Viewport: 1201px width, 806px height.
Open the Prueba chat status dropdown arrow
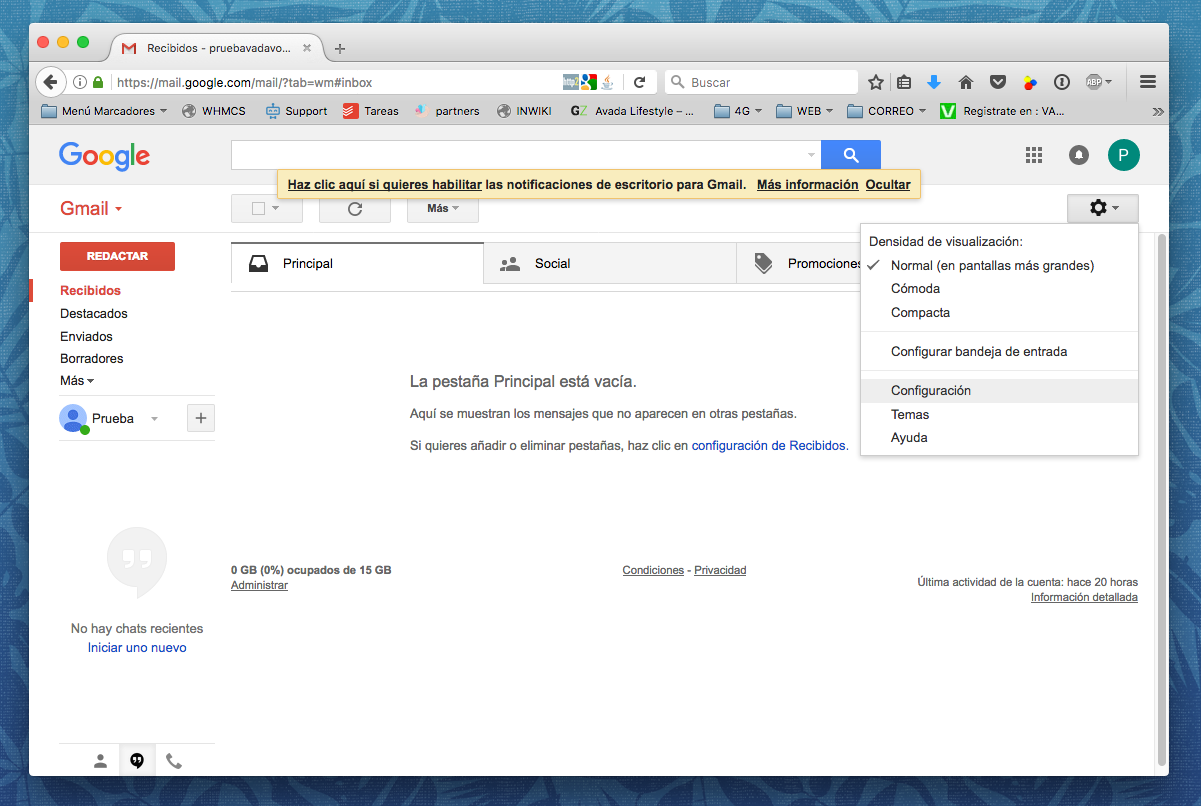point(154,419)
